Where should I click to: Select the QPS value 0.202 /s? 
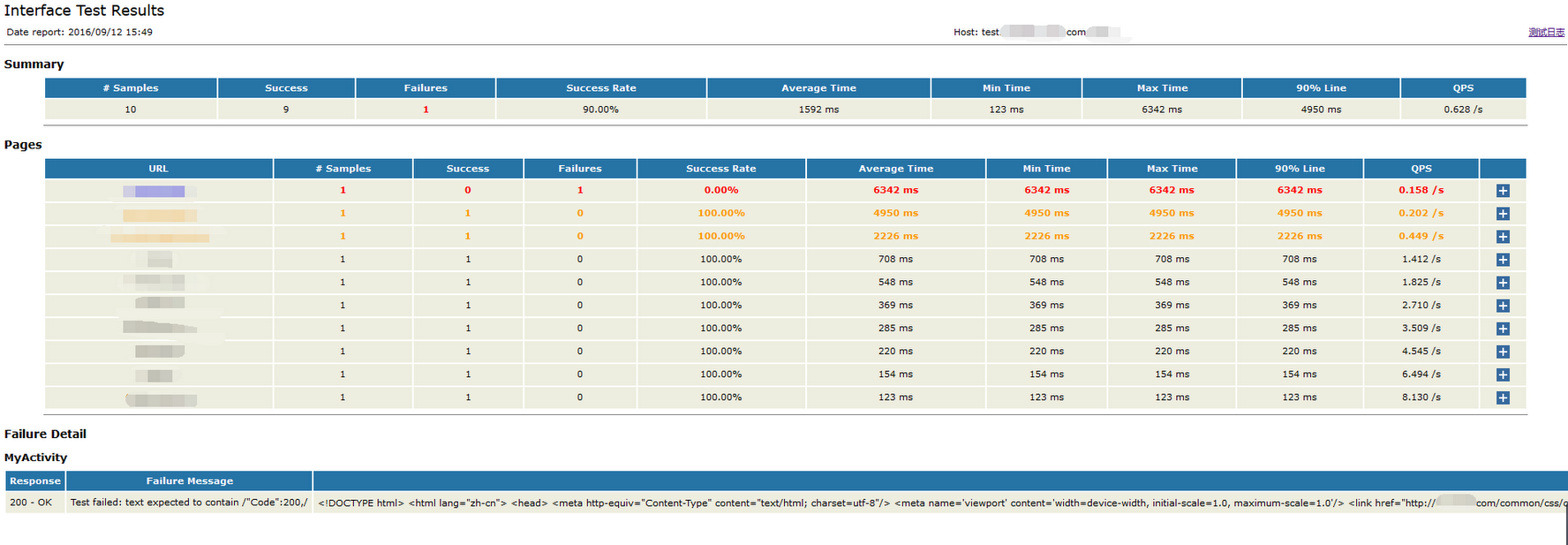(x=1421, y=213)
